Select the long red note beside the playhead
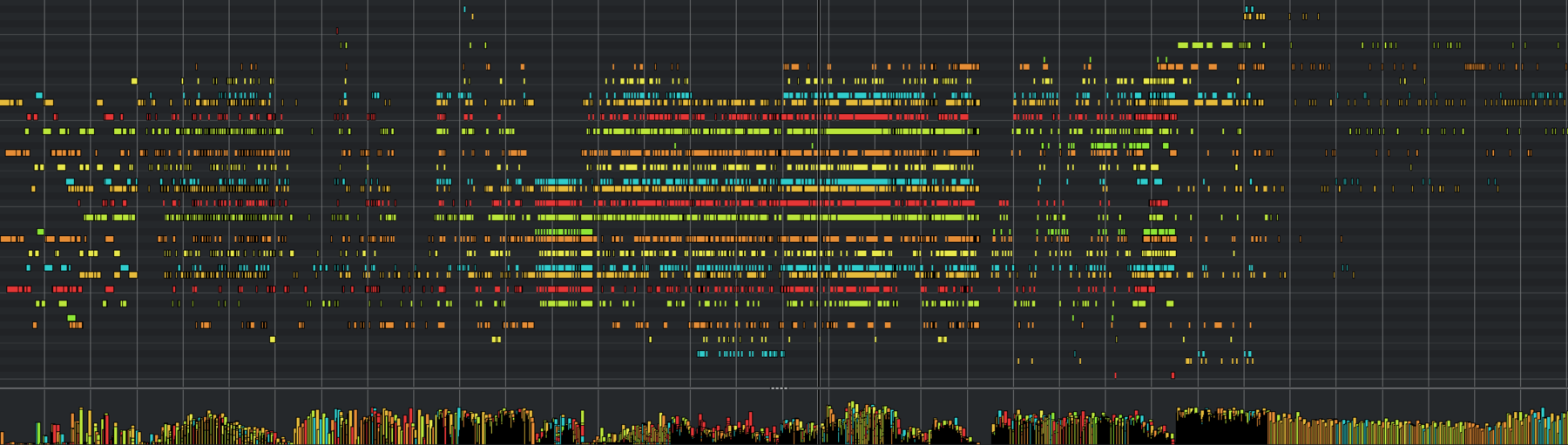1568x445 pixels. click(x=858, y=117)
